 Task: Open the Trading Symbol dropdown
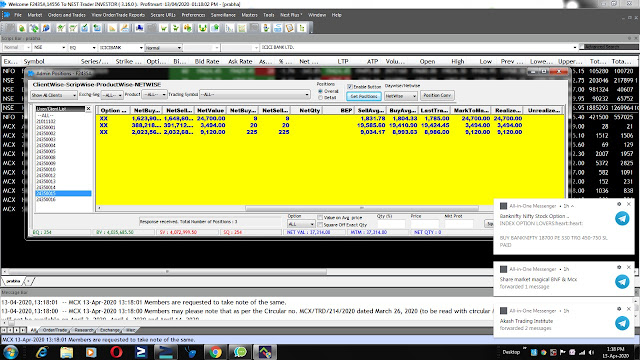pyautogui.click(x=255, y=95)
